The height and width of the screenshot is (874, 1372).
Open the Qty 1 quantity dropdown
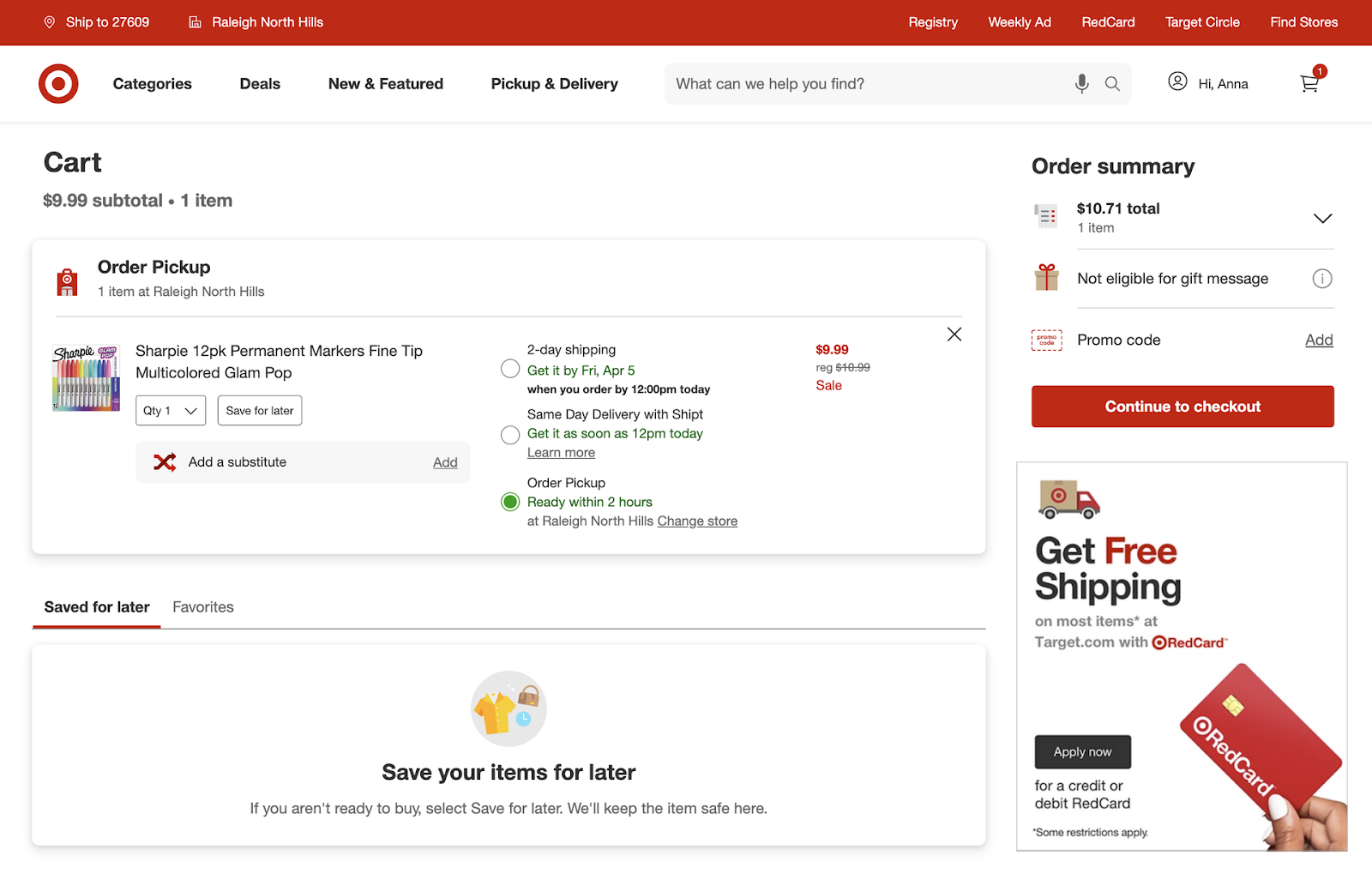point(170,410)
